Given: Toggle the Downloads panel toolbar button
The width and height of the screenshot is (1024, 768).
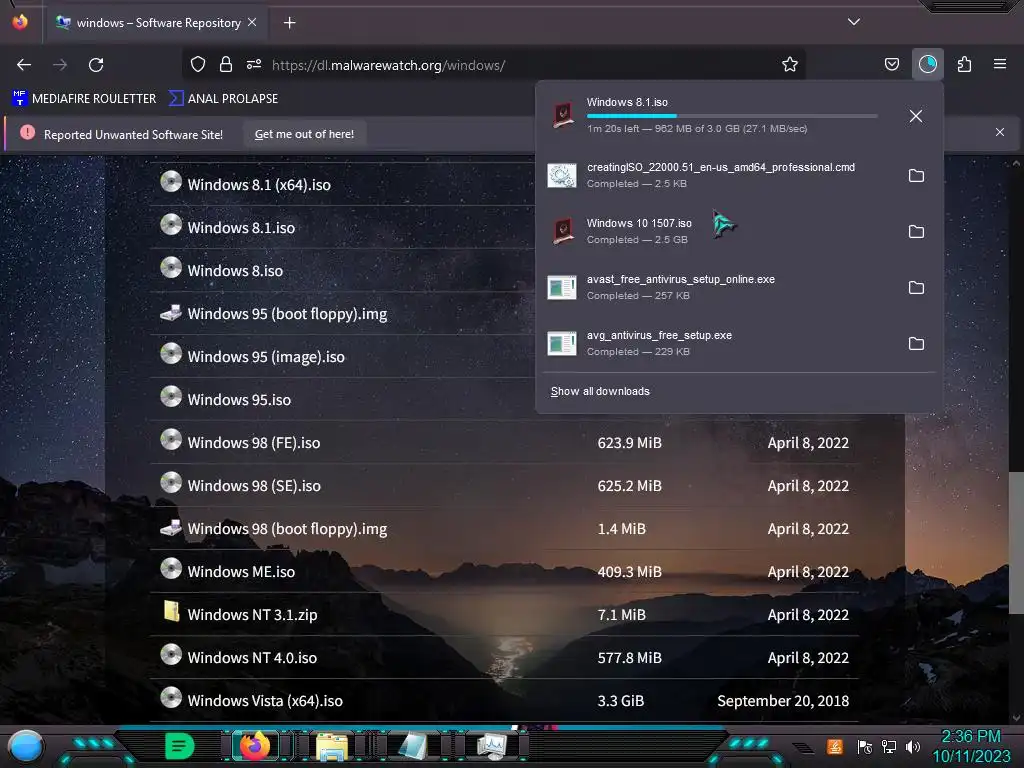Looking at the screenshot, I should coord(927,65).
